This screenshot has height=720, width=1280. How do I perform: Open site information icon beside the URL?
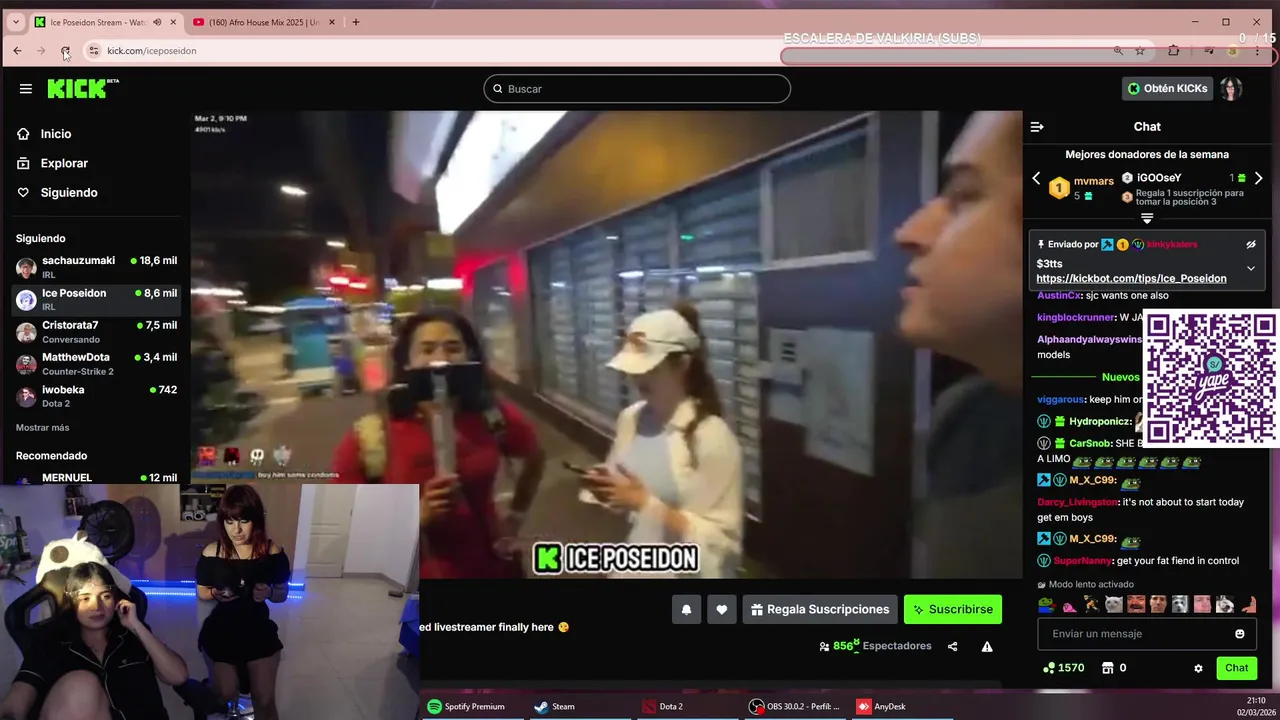tap(94, 51)
